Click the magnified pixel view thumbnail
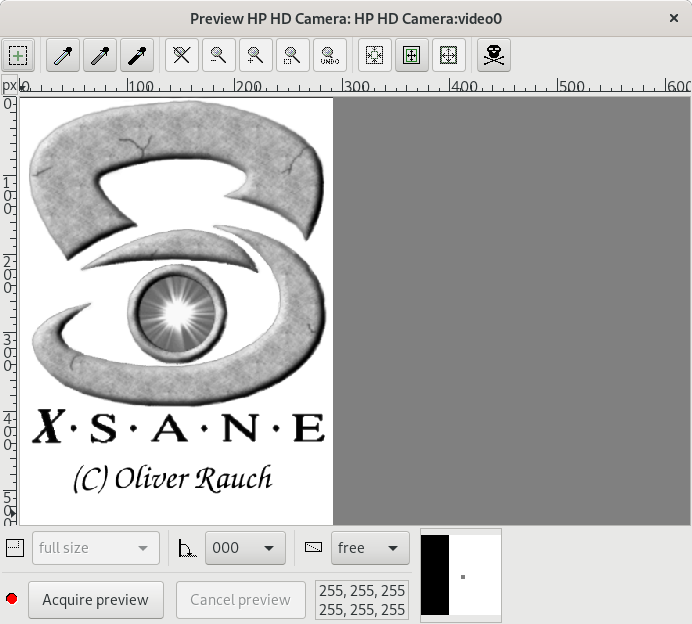The height and width of the screenshot is (624, 692). click(461, 575)
